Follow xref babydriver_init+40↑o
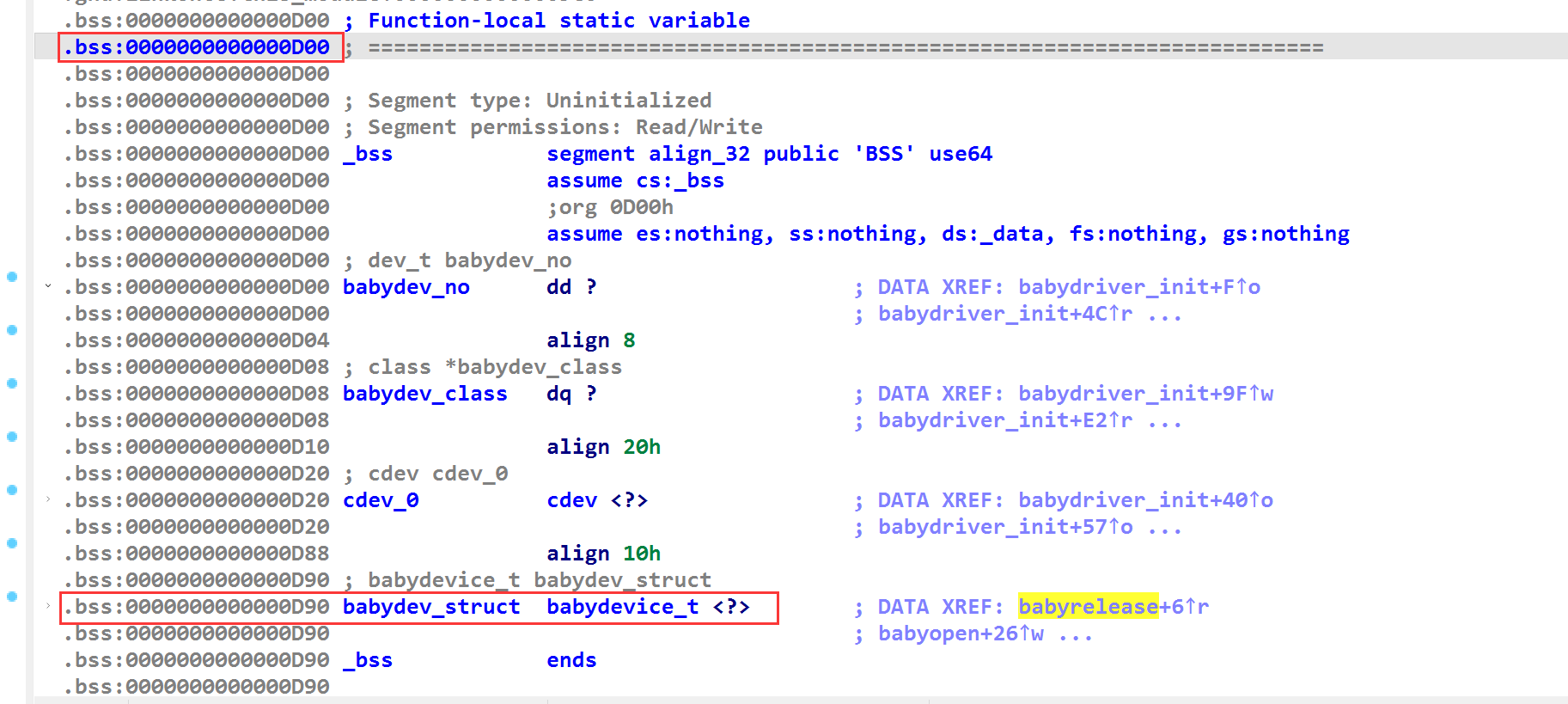 (x=1146, y=500)
